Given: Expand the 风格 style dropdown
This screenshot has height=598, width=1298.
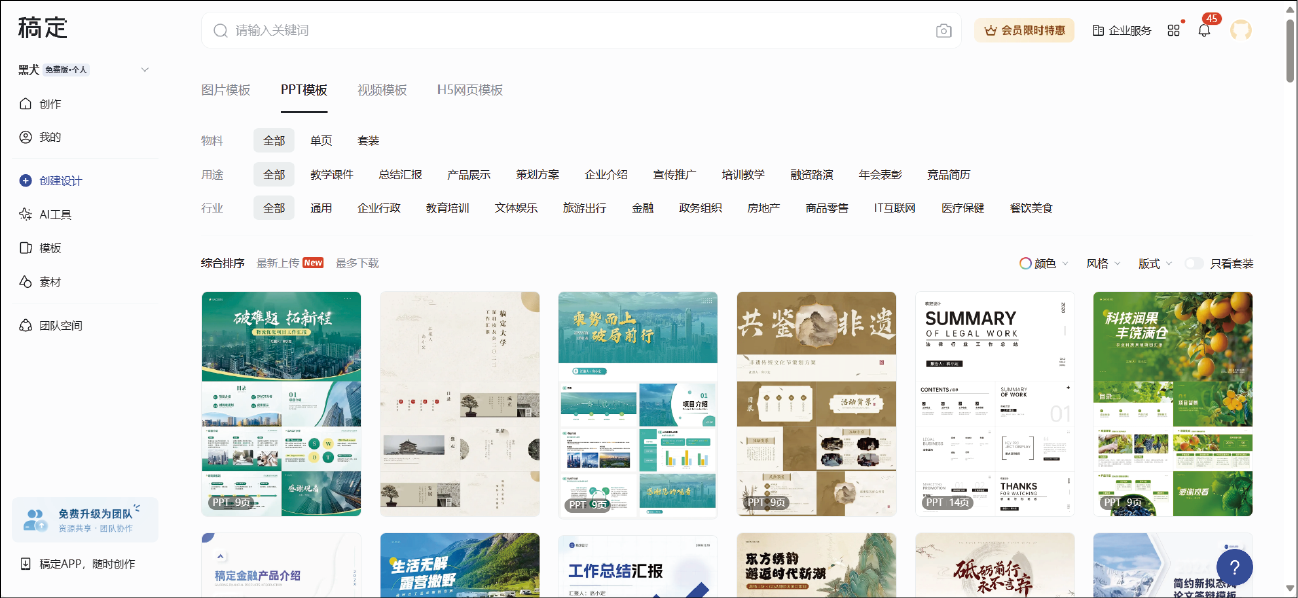Looking at the screenshot, I should [x=1102, y=264].
